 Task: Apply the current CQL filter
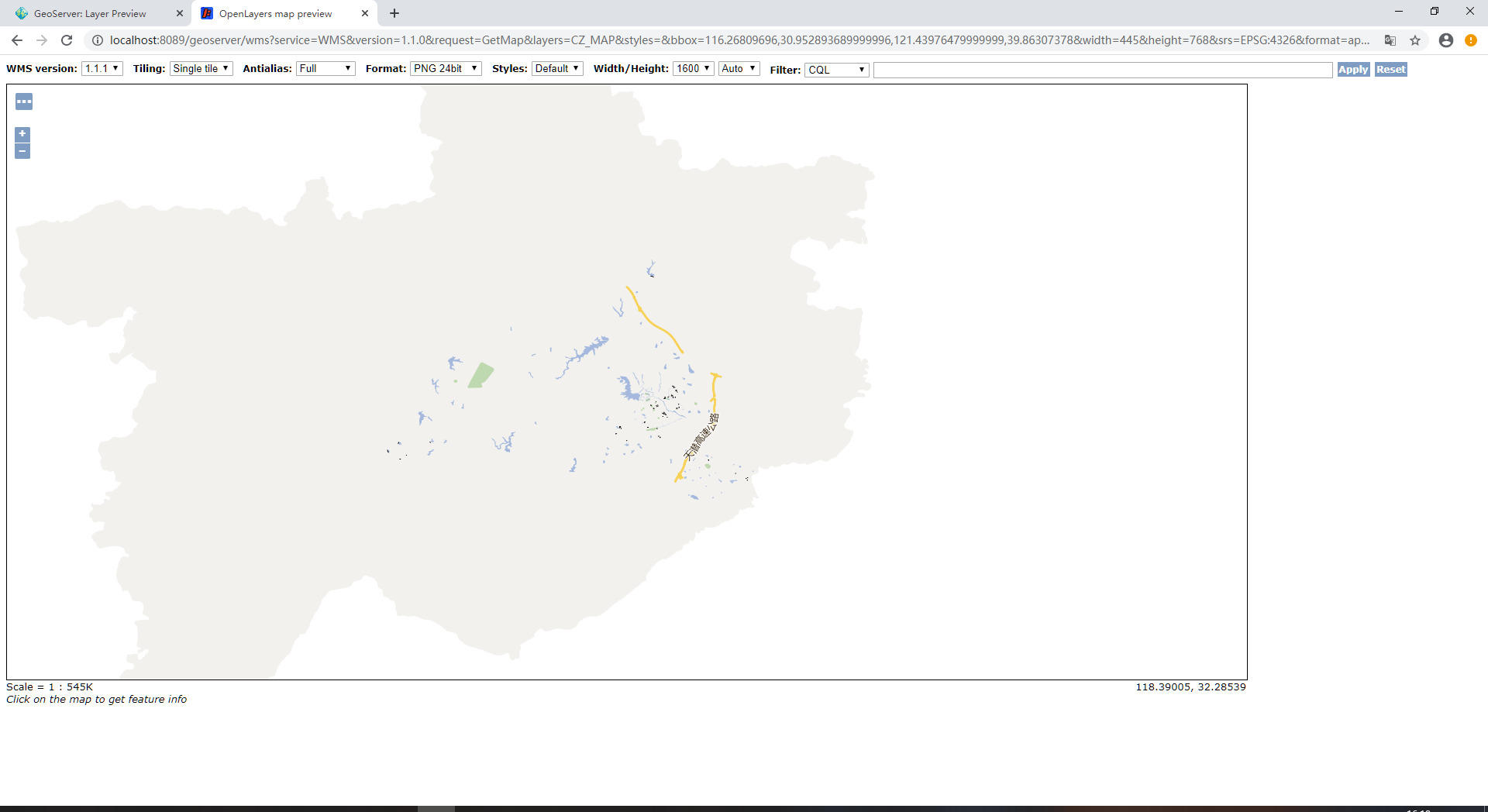coord(1352,69)
